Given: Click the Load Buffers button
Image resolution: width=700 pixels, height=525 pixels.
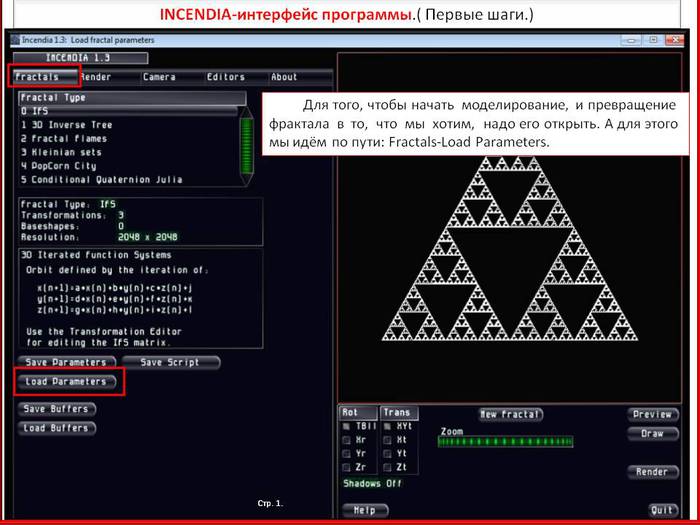Looking at the screenshot, I should pos(56,428).
